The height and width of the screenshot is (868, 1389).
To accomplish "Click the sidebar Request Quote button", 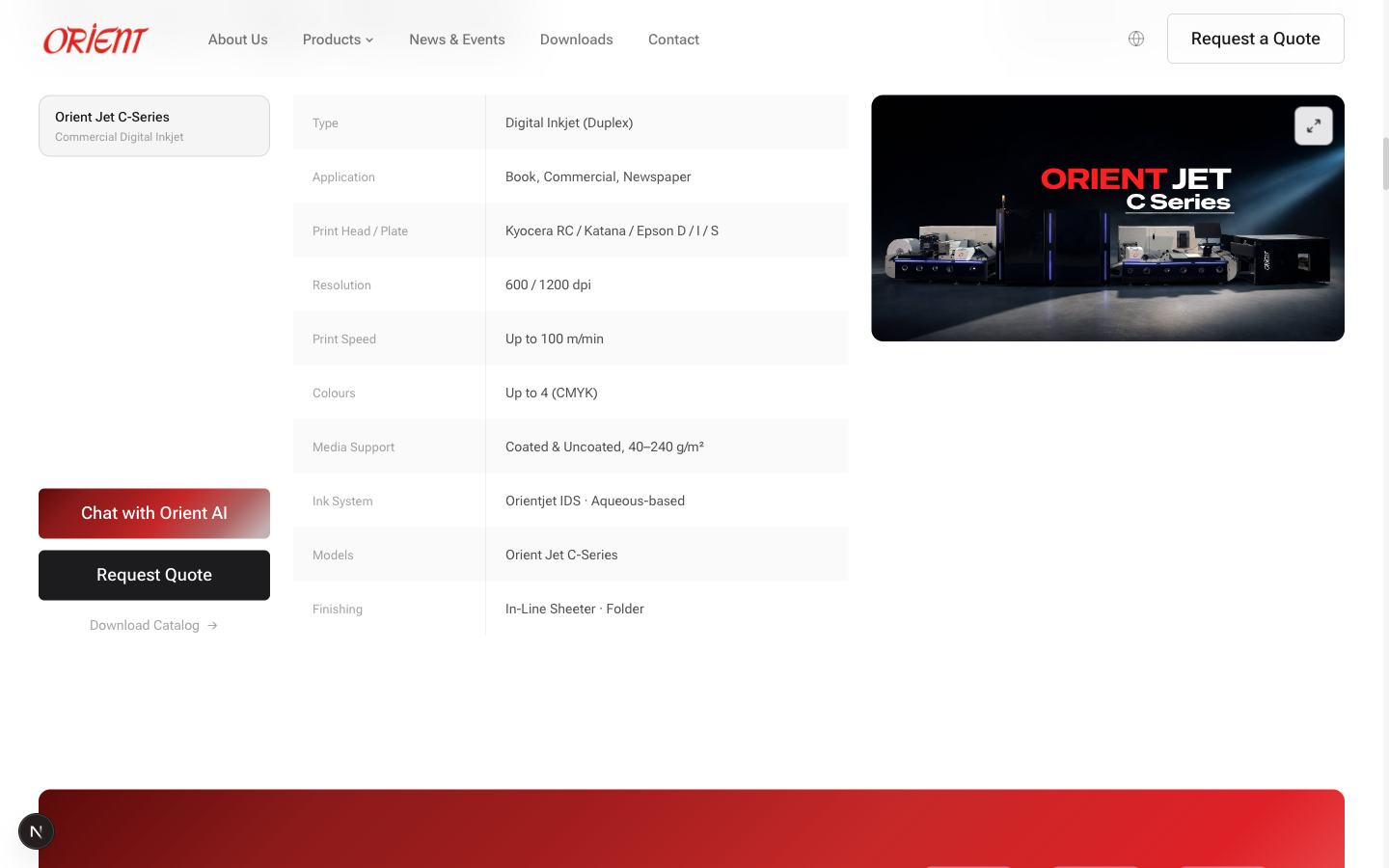I will 153,575.
